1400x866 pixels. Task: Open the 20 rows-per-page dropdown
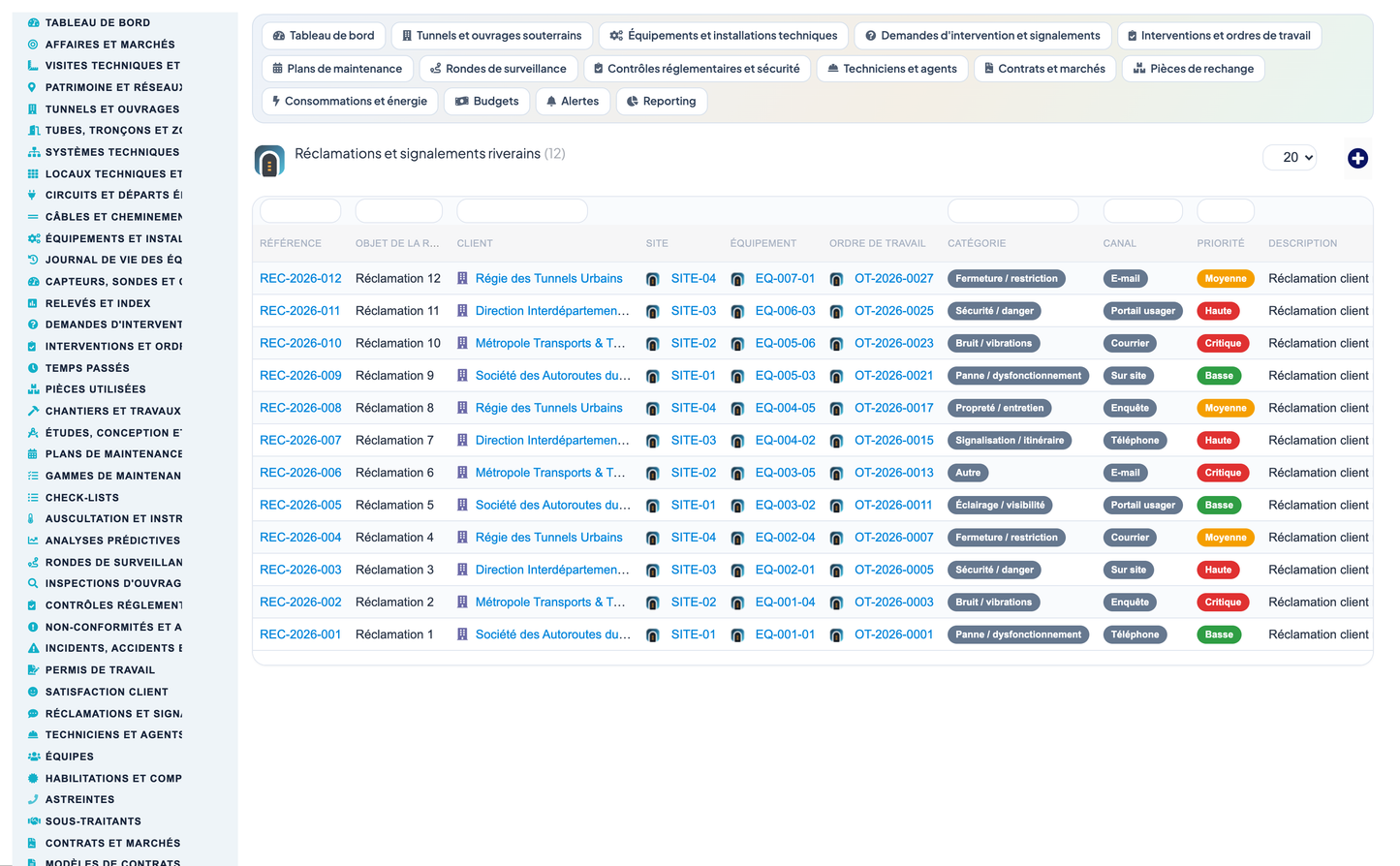(x=1290, y=157)
